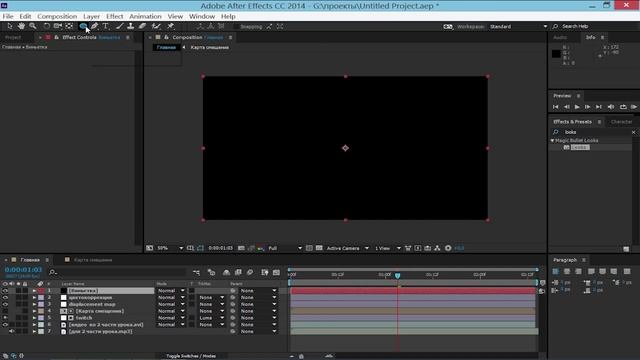Image resolution: width=640 pixels, height=360 pixels.
Task: Toggle the Snapping checkbox
Action: click(x=236, y=27)
